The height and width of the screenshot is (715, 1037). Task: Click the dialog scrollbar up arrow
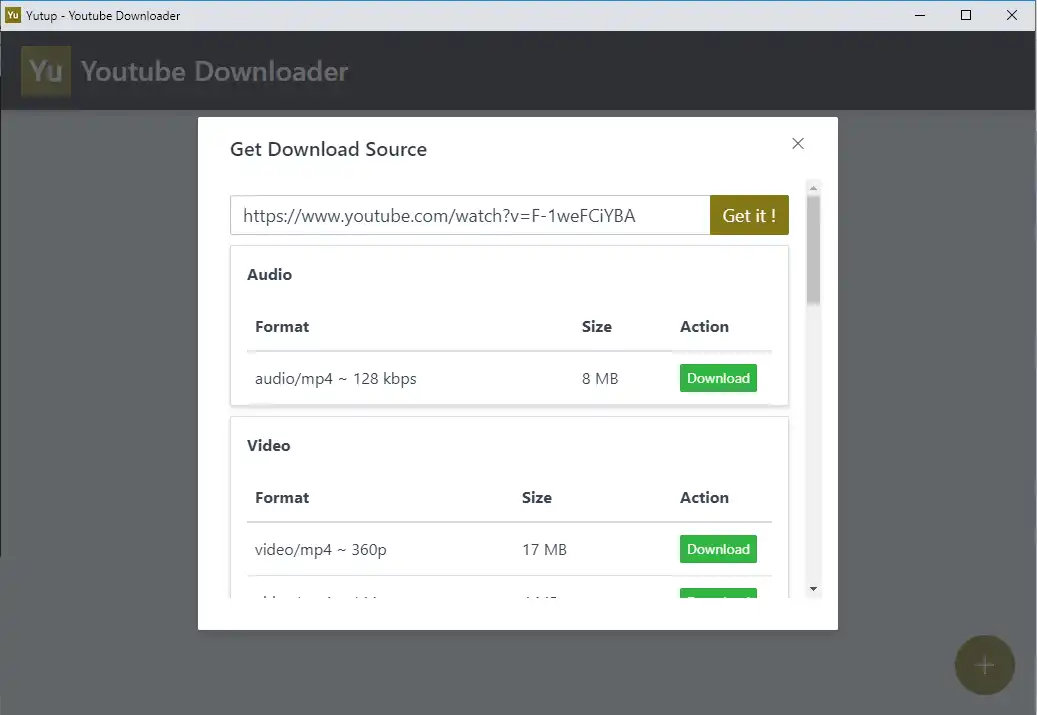point(813,189)
